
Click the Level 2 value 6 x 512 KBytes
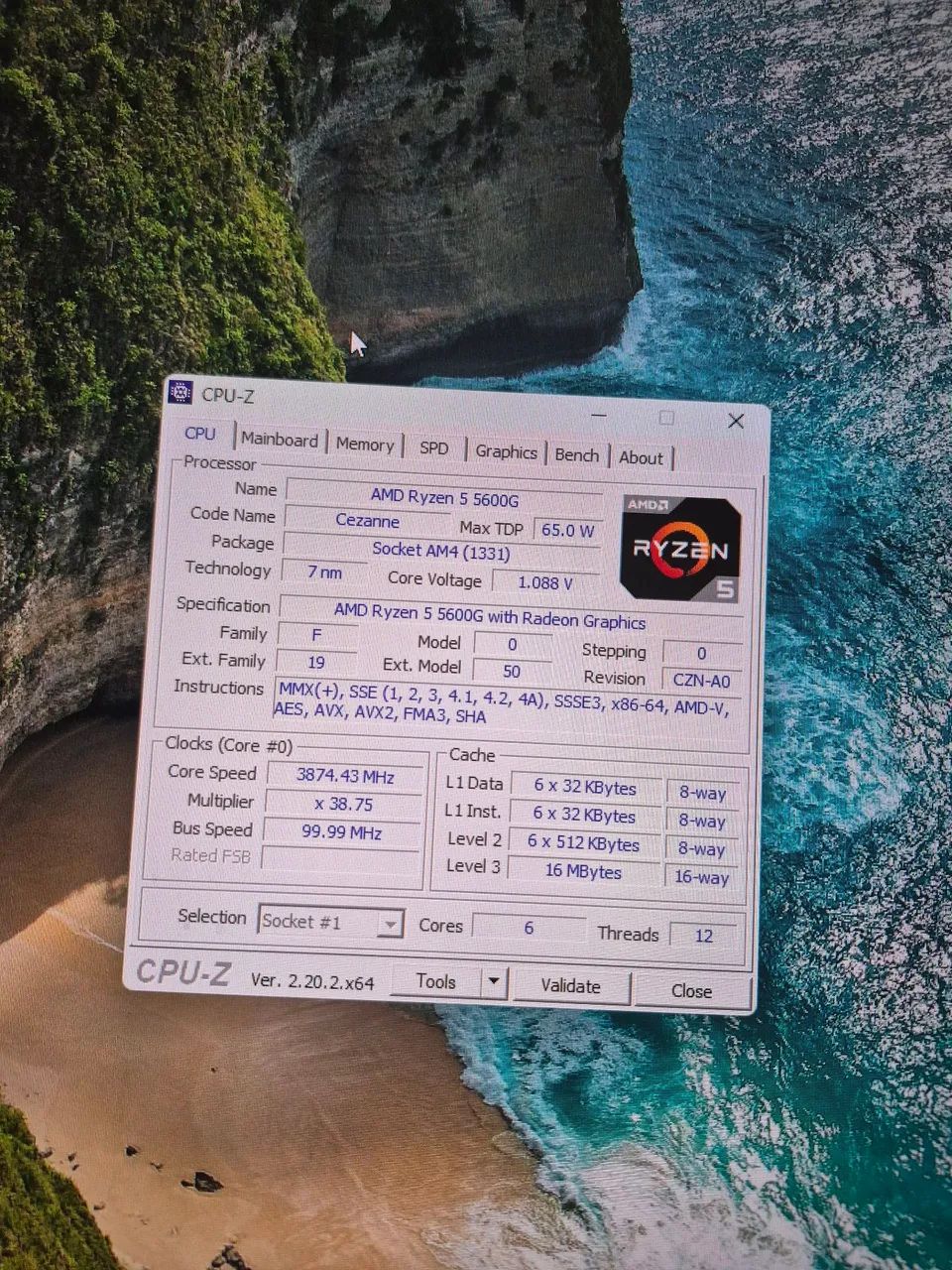click(x=583, y=844)
